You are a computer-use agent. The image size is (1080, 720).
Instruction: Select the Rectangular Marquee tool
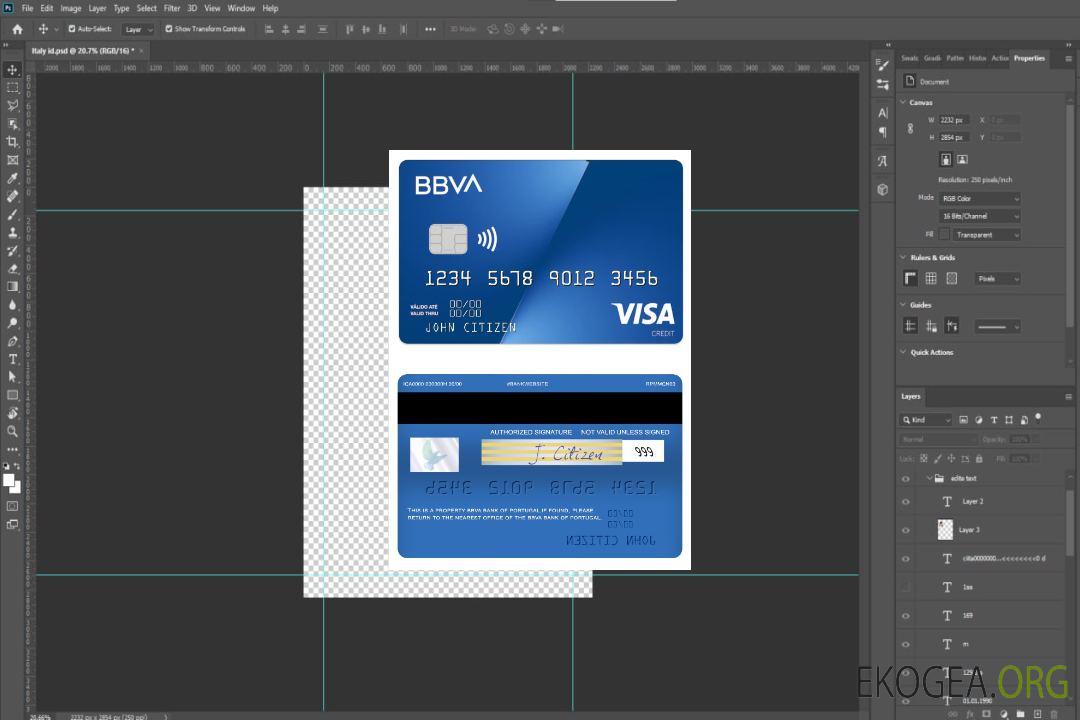(x=12, y=88)
